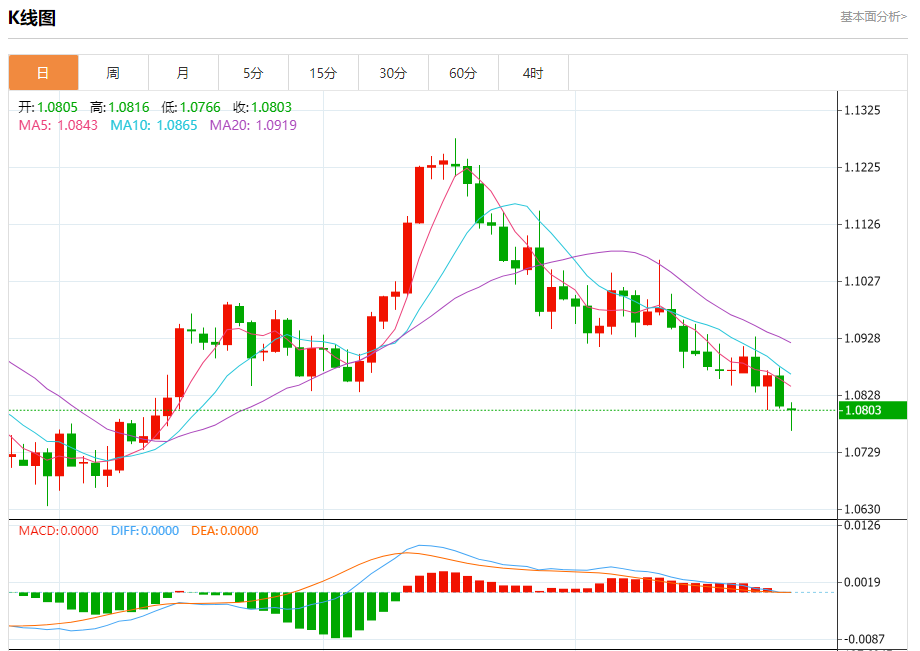Open the 15分 timeframe tab

[323, 73]
